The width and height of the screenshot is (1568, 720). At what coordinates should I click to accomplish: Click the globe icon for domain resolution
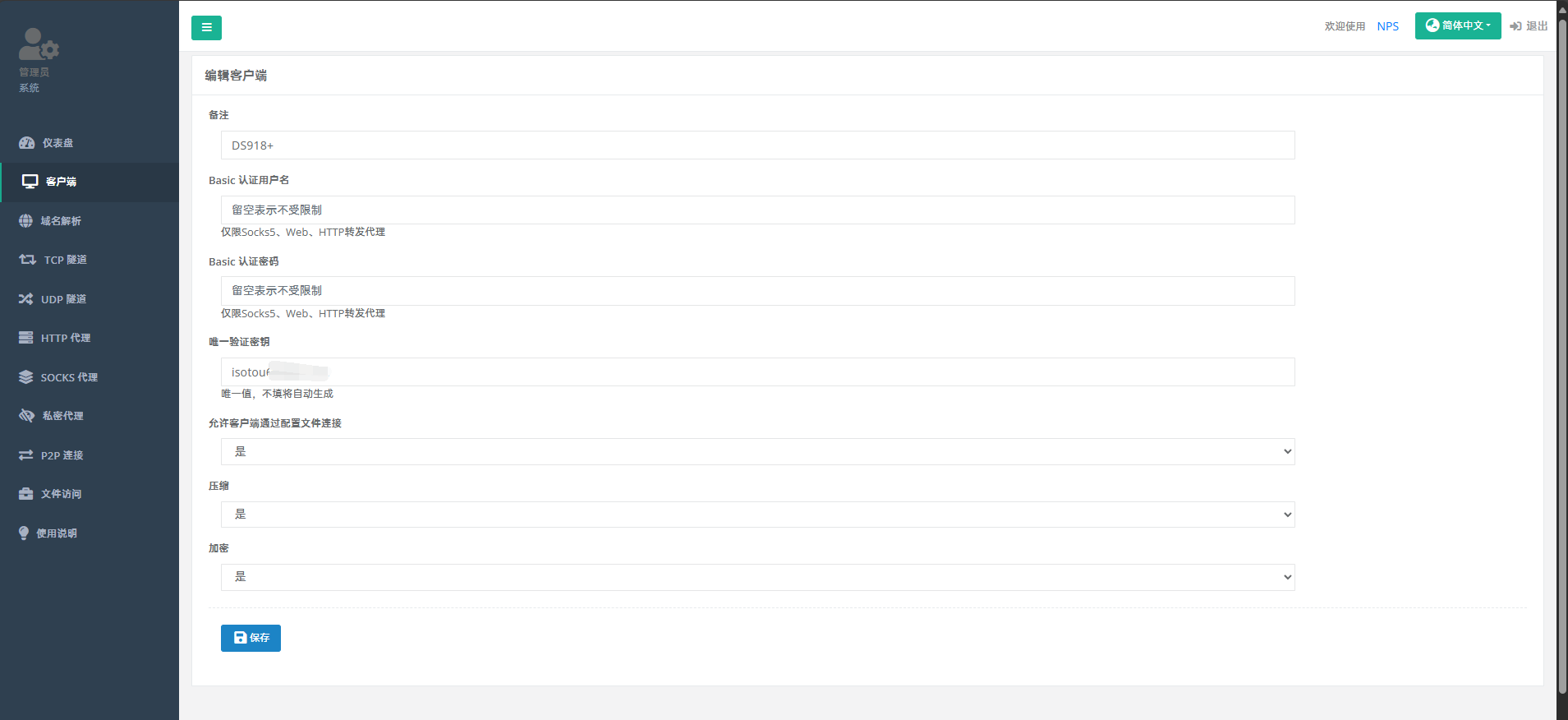pyautogui.click(x=25, y=221)
